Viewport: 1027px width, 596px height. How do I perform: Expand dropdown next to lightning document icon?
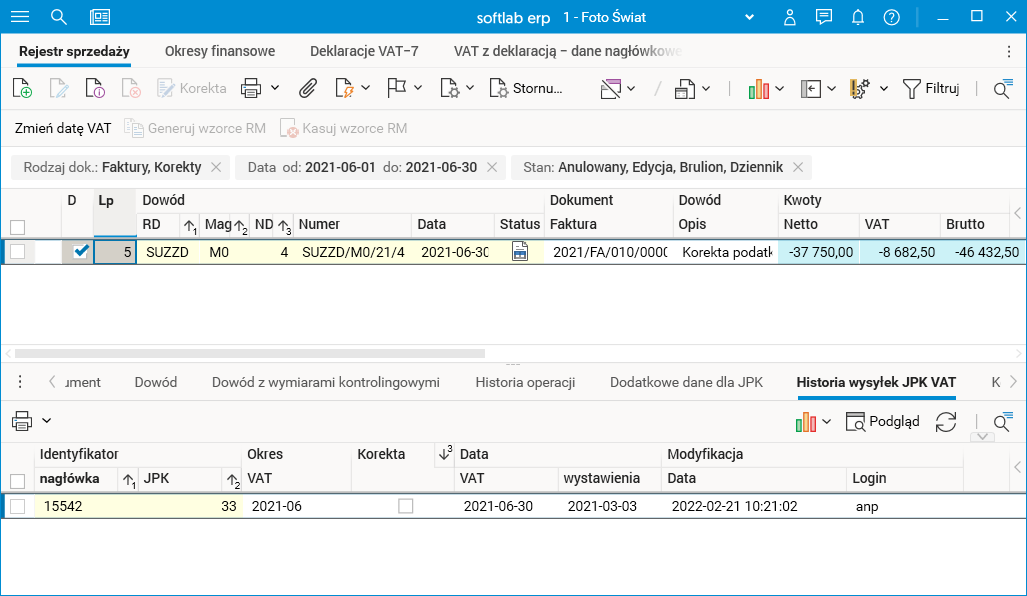point(365,88)
